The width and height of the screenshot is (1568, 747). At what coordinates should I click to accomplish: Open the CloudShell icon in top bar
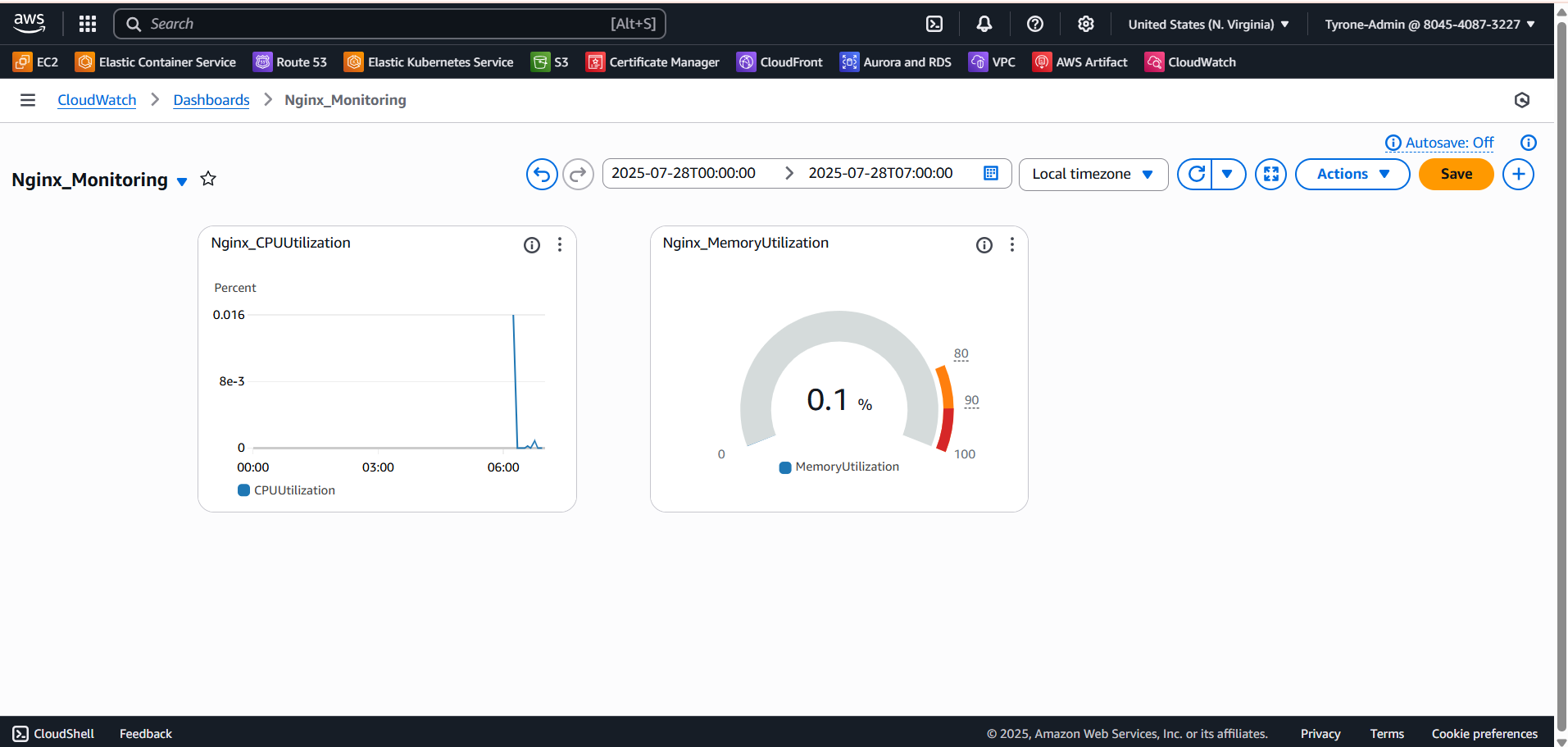tap(934, 24)
